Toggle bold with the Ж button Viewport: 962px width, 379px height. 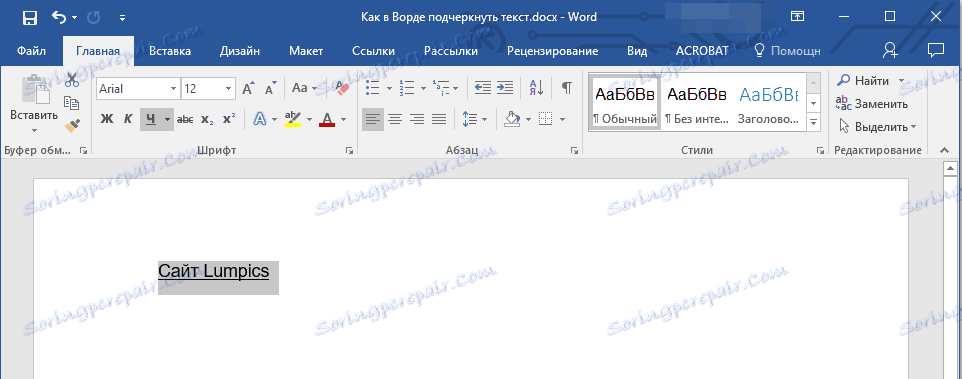pos(107,120)
